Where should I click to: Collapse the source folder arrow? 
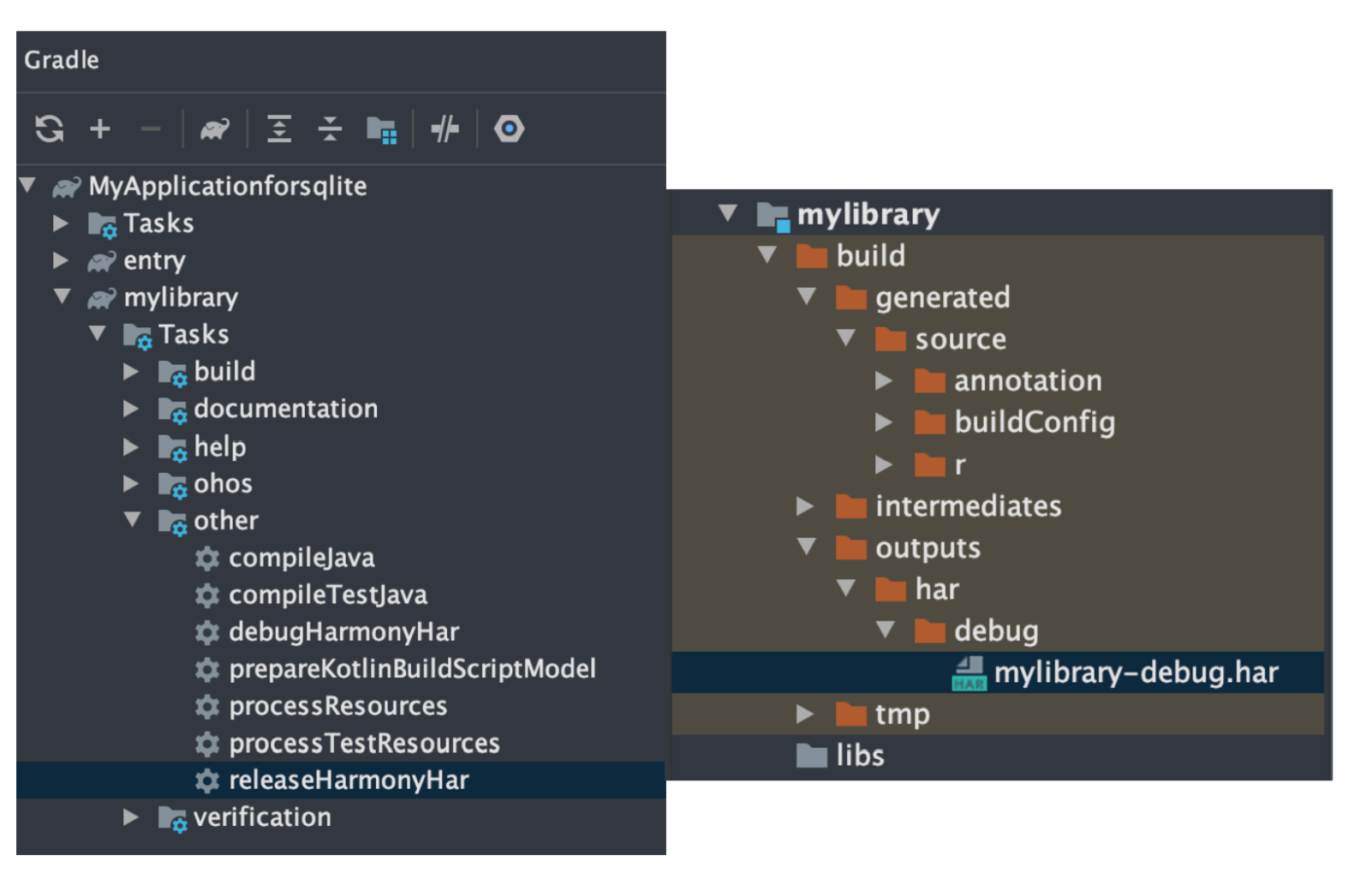coord(846,338)
